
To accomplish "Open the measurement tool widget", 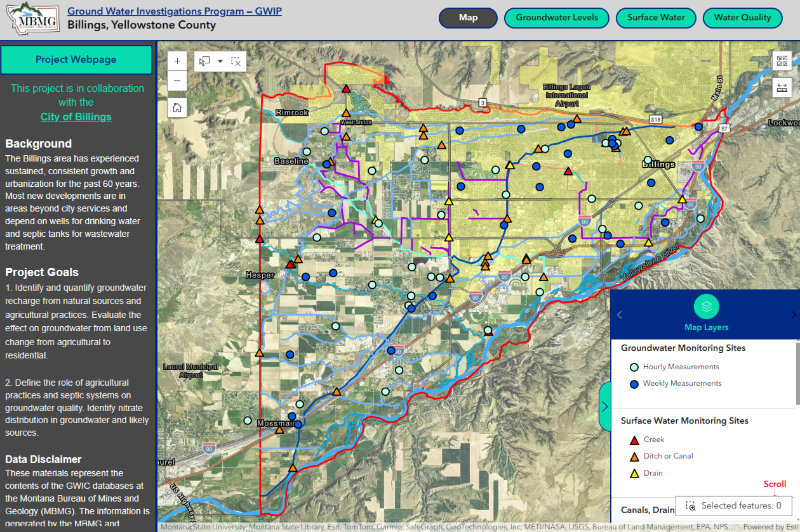I will (x=781, y=87).
